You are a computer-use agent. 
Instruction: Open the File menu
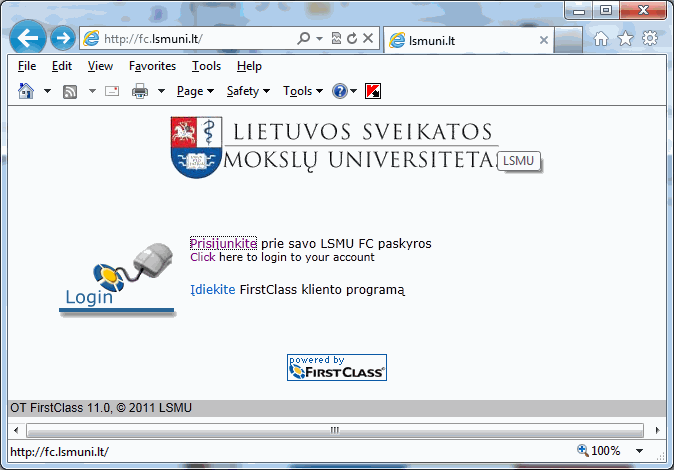coord(27,66)
